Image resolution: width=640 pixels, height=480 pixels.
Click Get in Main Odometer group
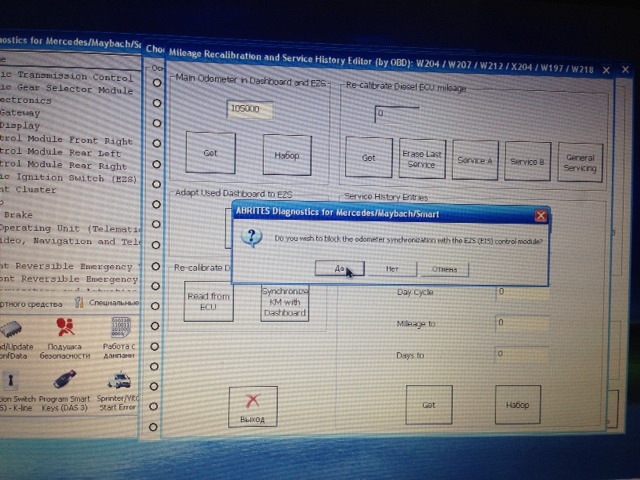[x=210, y=153]
